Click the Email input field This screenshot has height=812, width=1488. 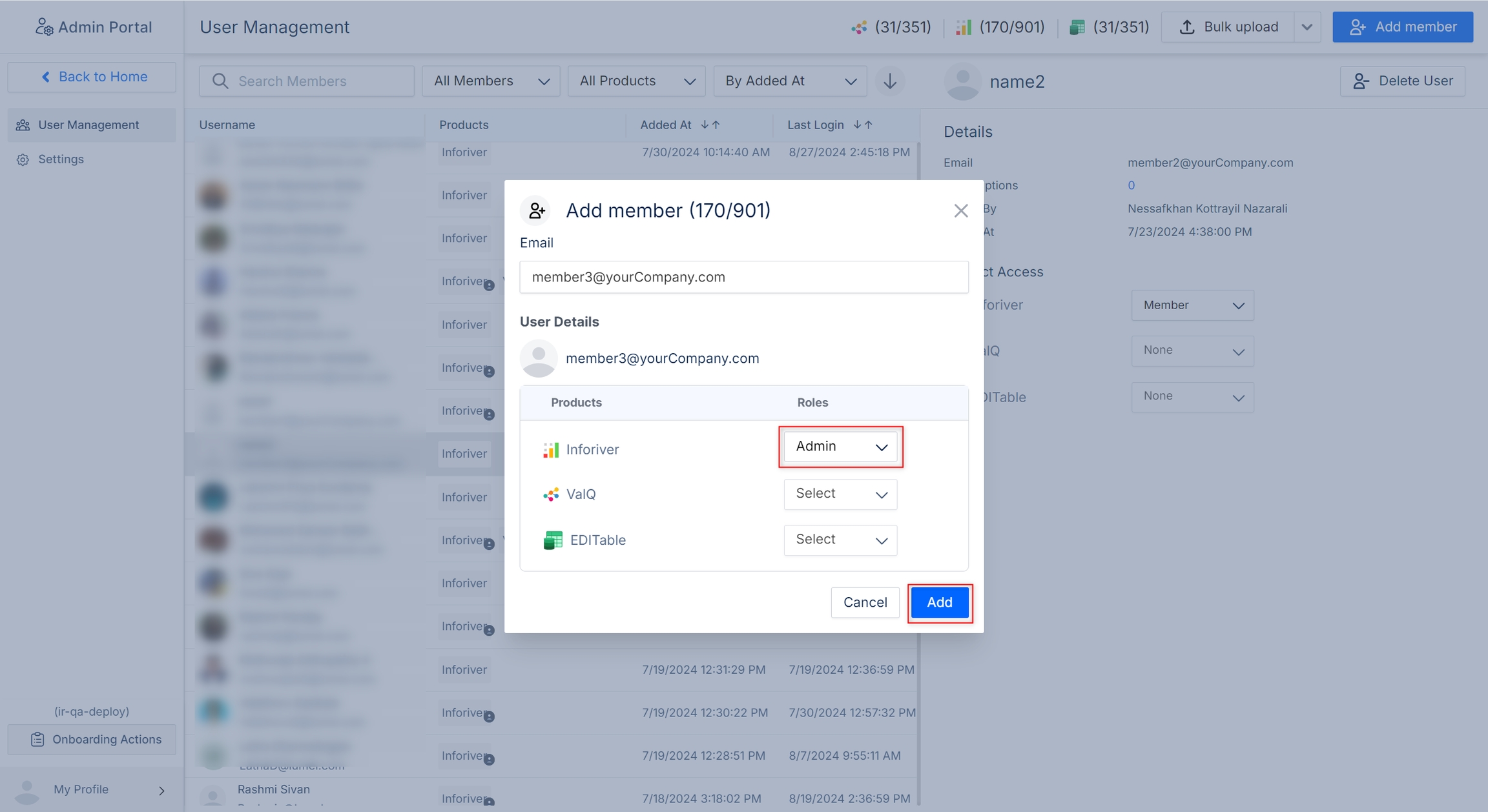743,277
